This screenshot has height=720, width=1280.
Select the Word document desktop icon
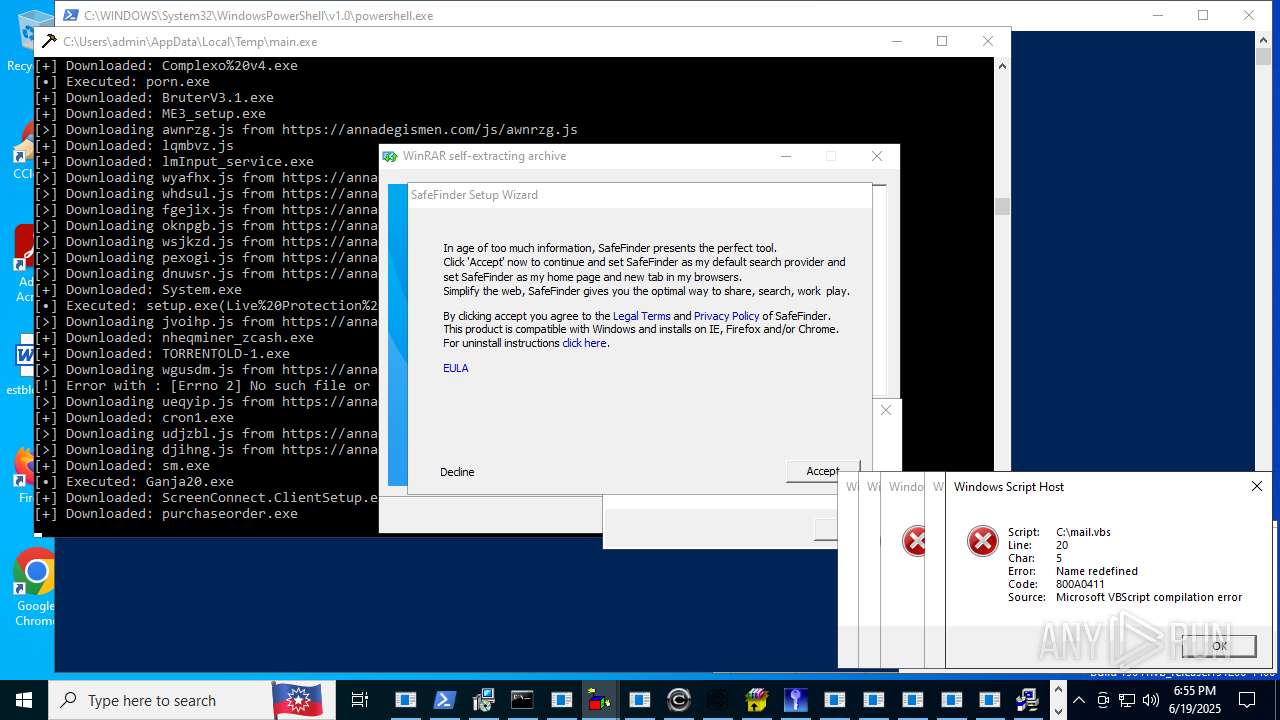22,366
